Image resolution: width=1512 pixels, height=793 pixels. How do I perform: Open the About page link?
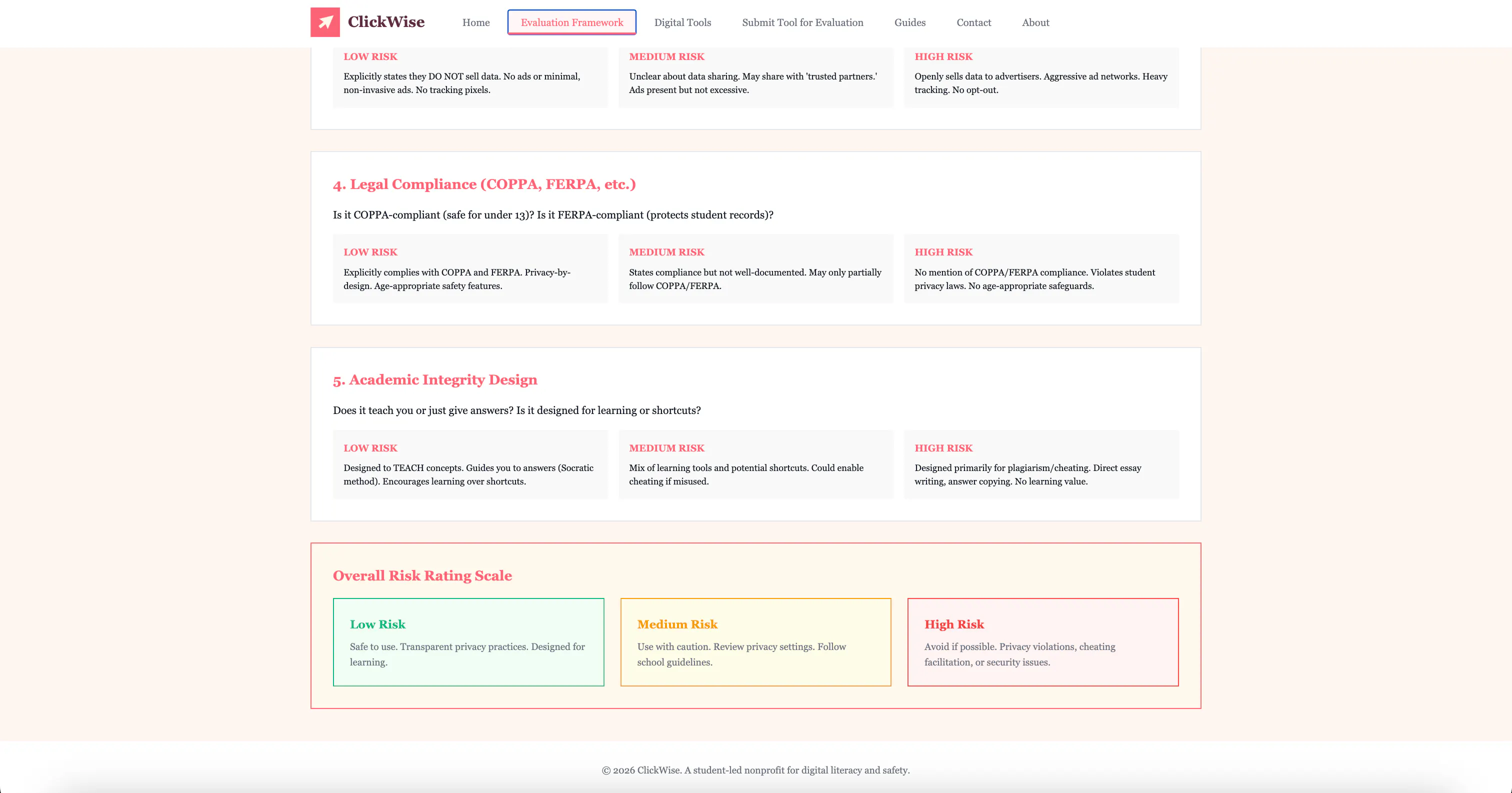[1035, 22]
